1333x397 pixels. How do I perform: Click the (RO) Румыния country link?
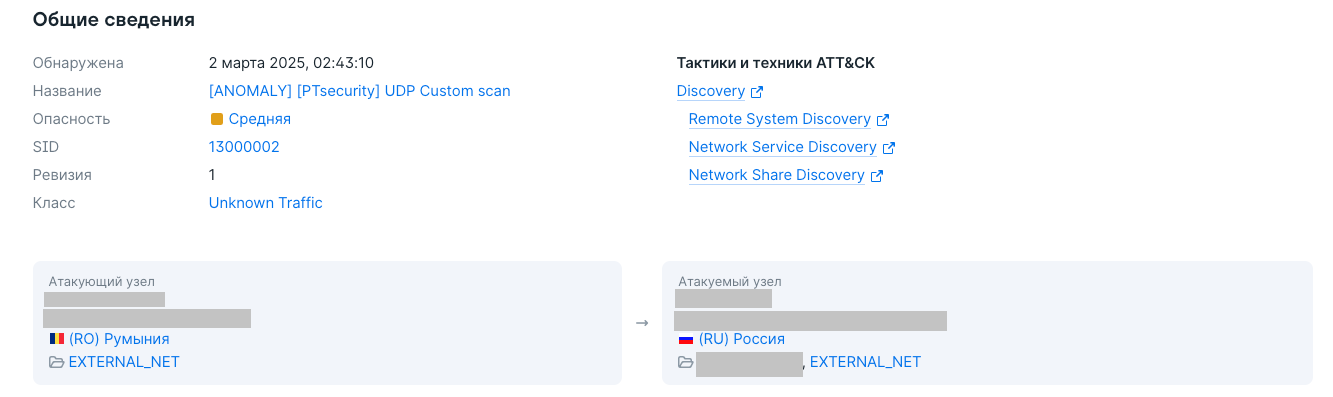pyautogui.click(x=119, y=339)
